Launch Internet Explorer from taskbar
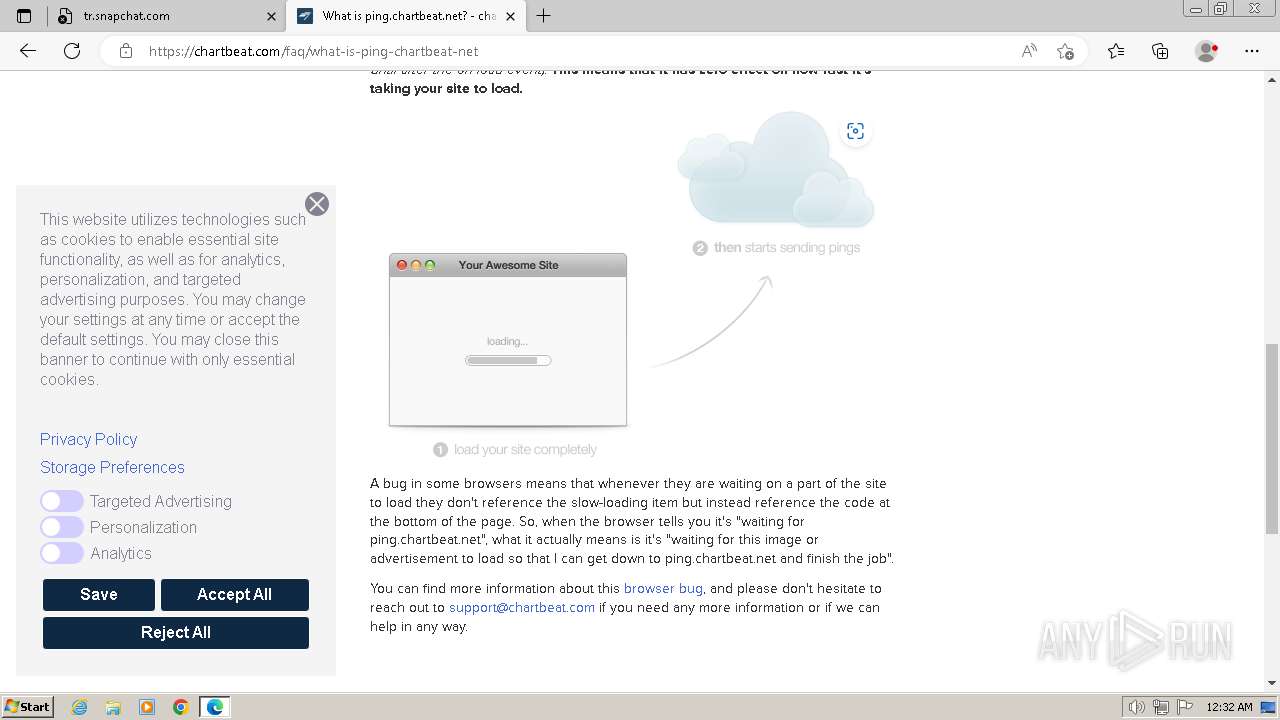The image size is (1280, 720). (x=80, y=707)
